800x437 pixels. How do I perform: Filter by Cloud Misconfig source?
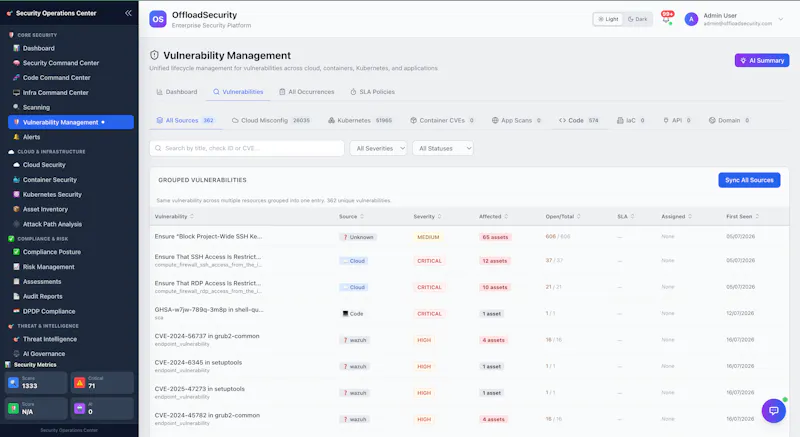tap(271, 120)
